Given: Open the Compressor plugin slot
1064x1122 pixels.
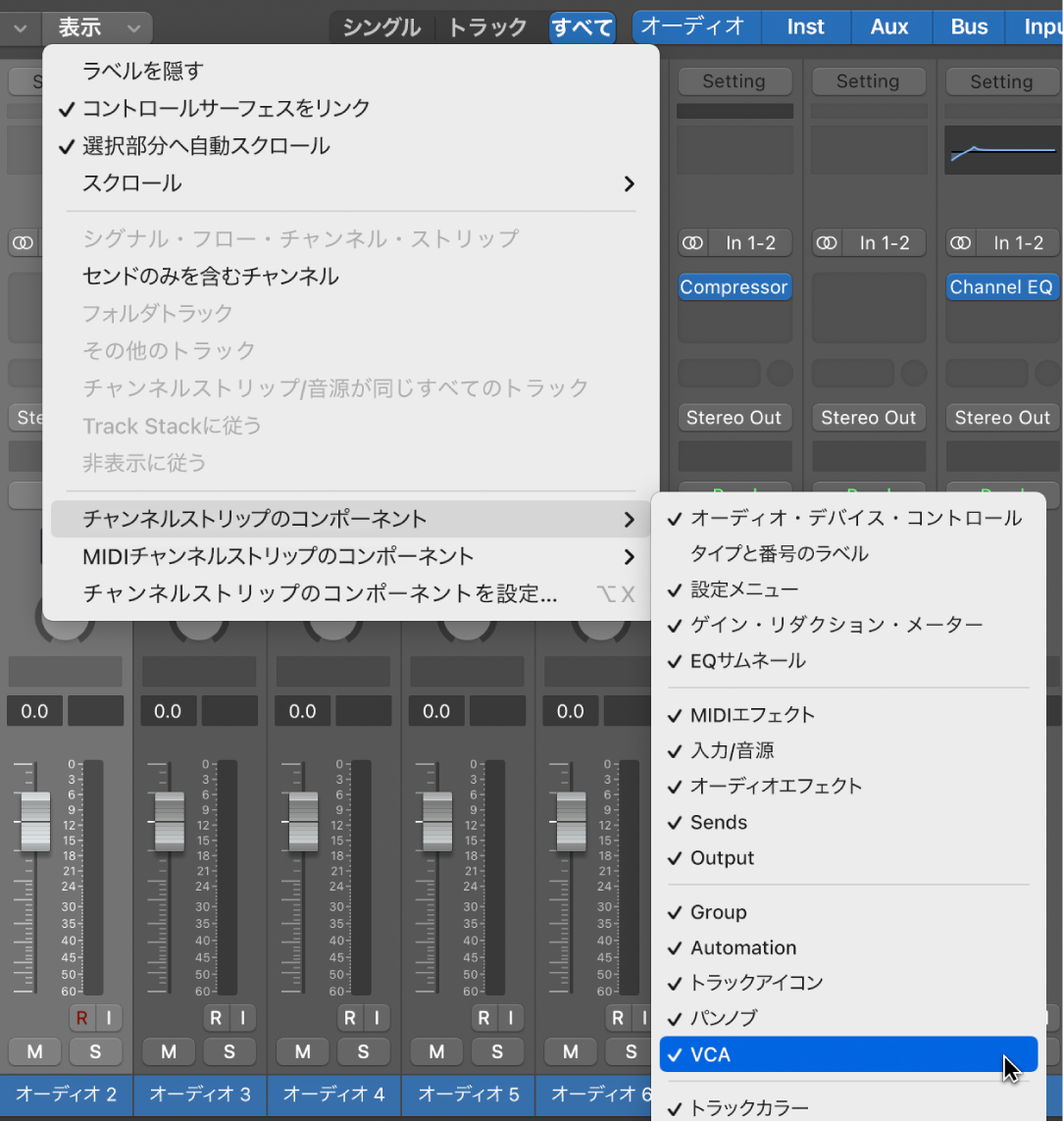Looking at the screenshot, I should pos(735,286).
